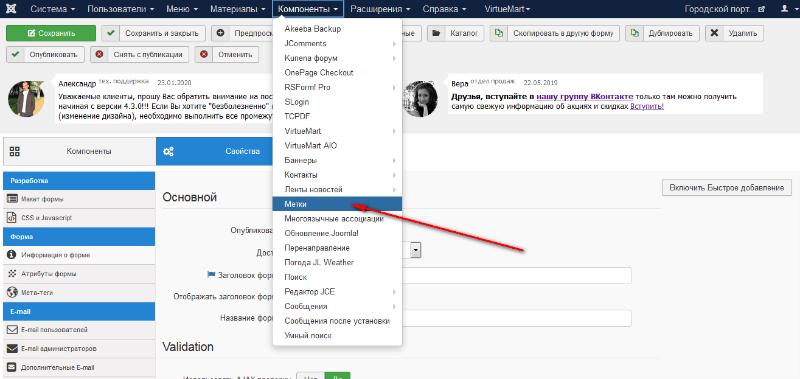Open the Система dropdown menu
Viewport: 800px width, 379px height.
[x=53, y=9]
